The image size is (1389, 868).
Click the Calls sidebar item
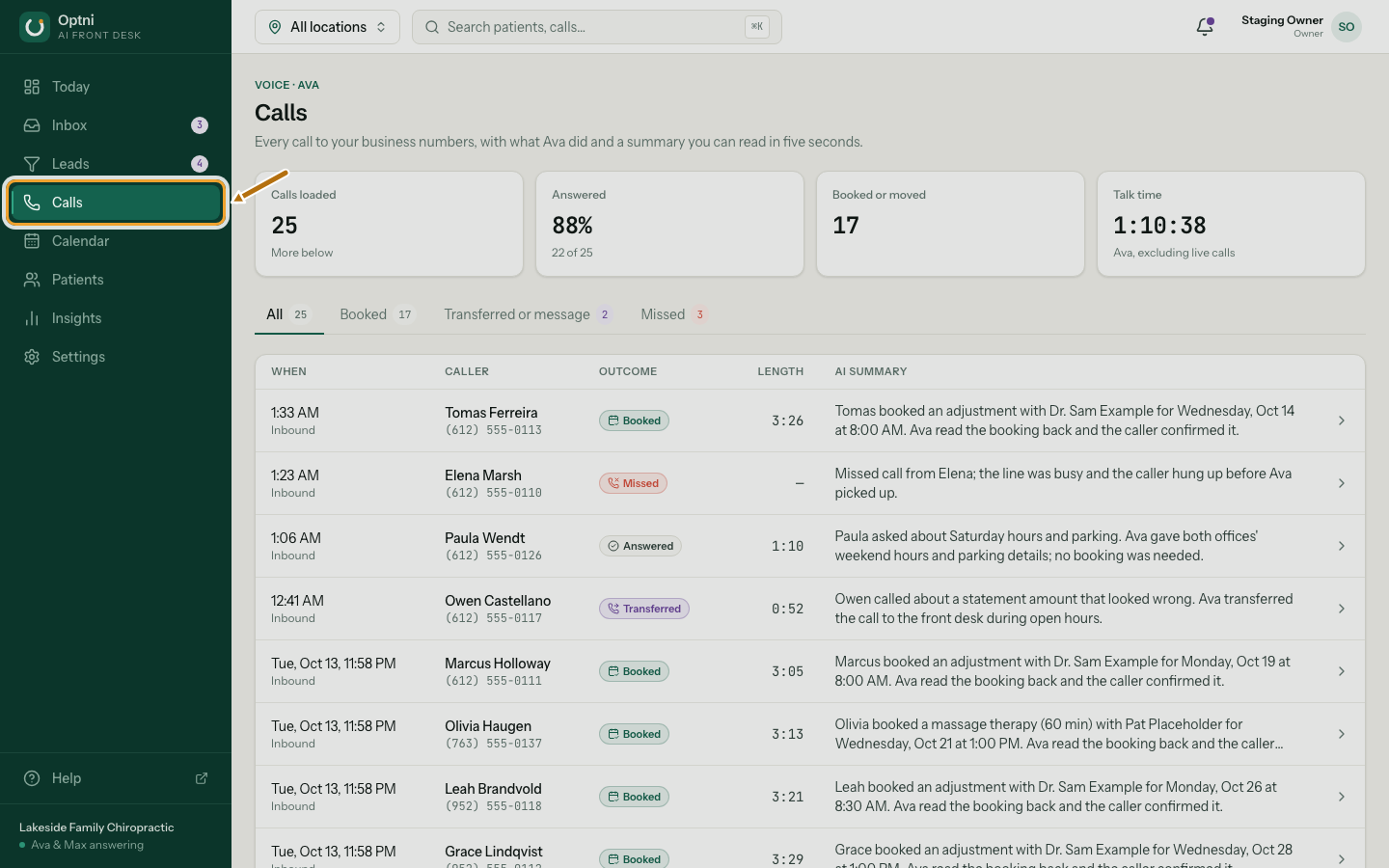coord(116,203)
